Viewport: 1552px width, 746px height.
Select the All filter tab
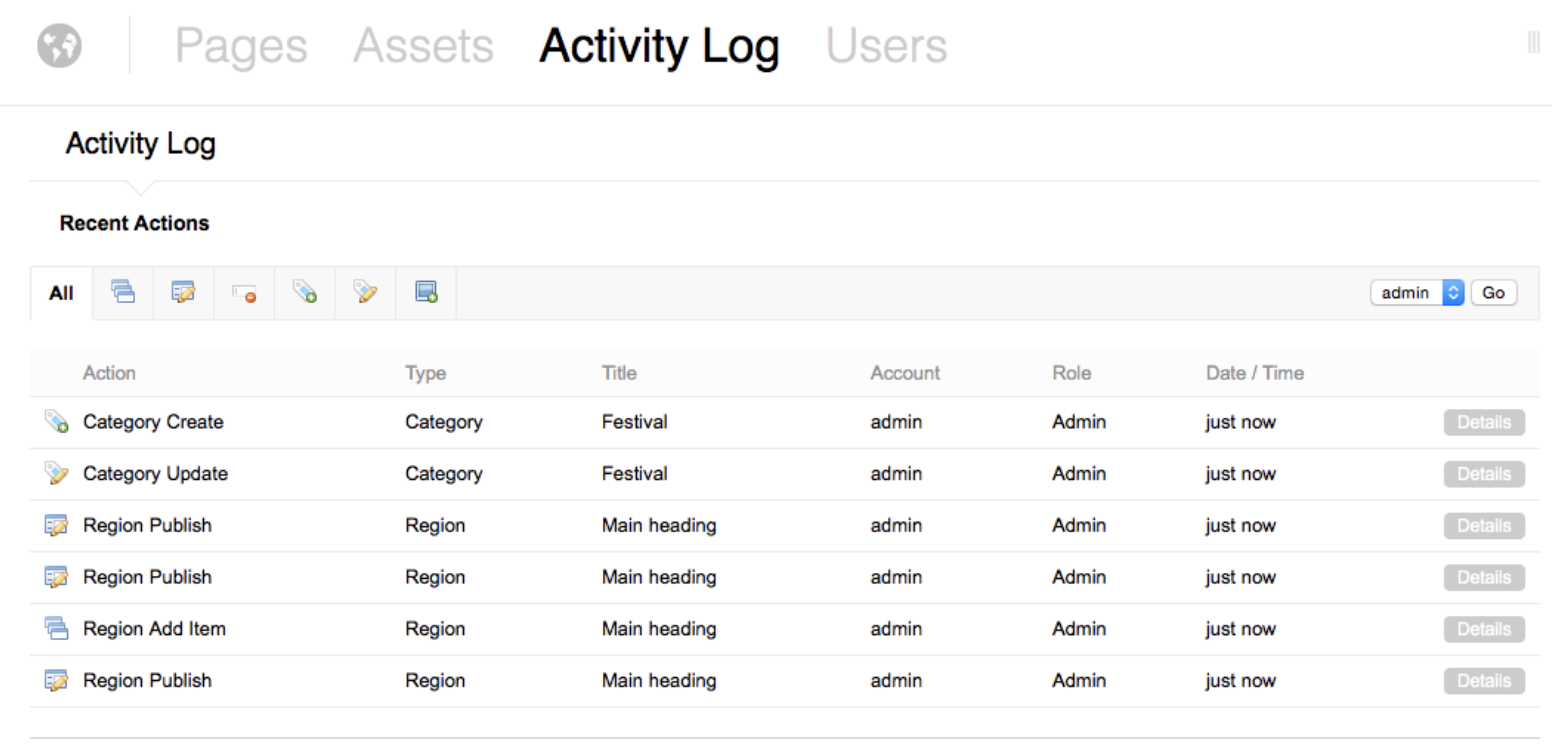click(62, 293)
